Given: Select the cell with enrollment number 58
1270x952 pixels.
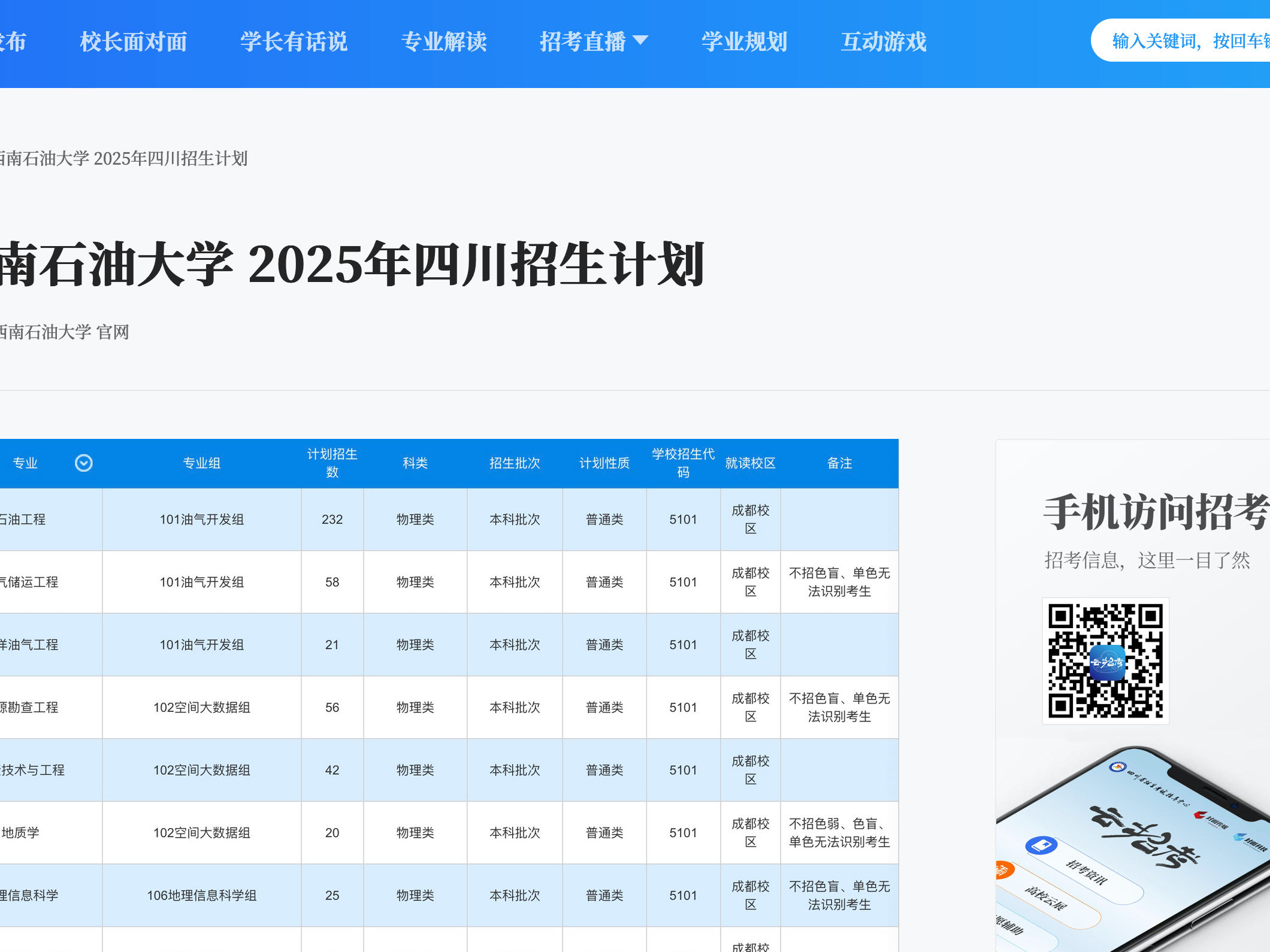Looking at the screenshot, I should tap(332, 582).
